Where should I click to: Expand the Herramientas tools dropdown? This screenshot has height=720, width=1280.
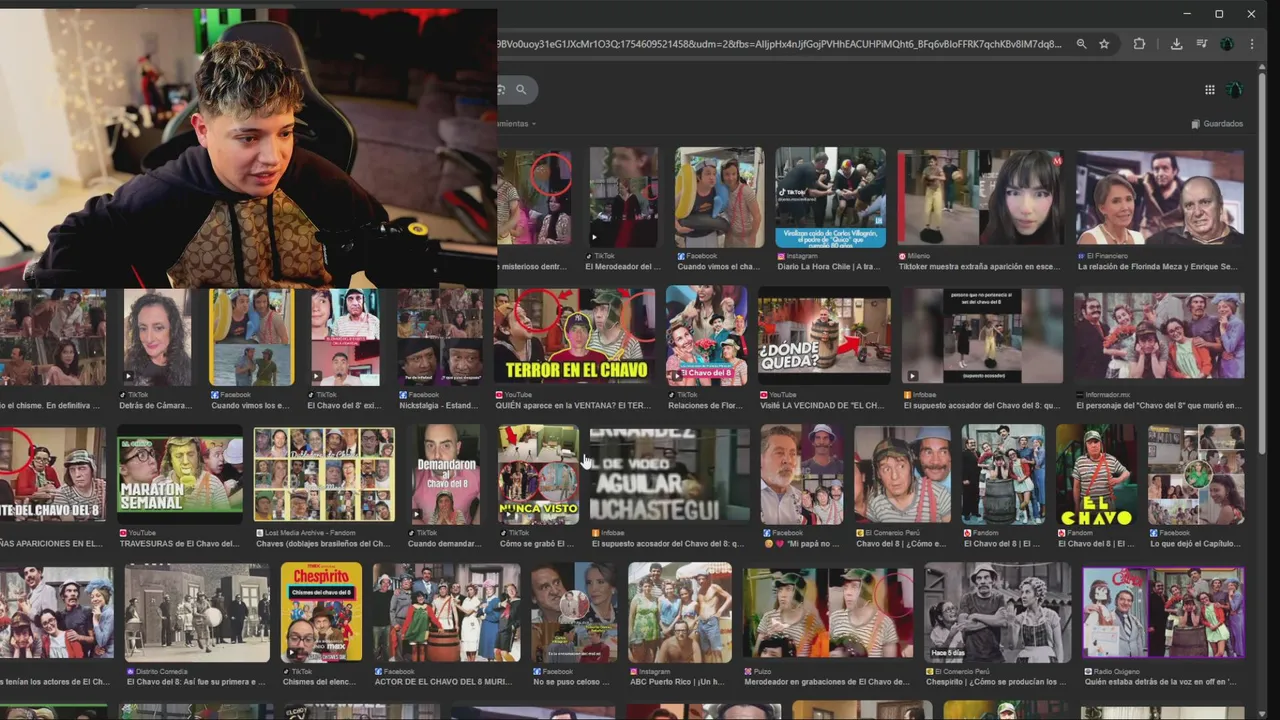(517, 124)
